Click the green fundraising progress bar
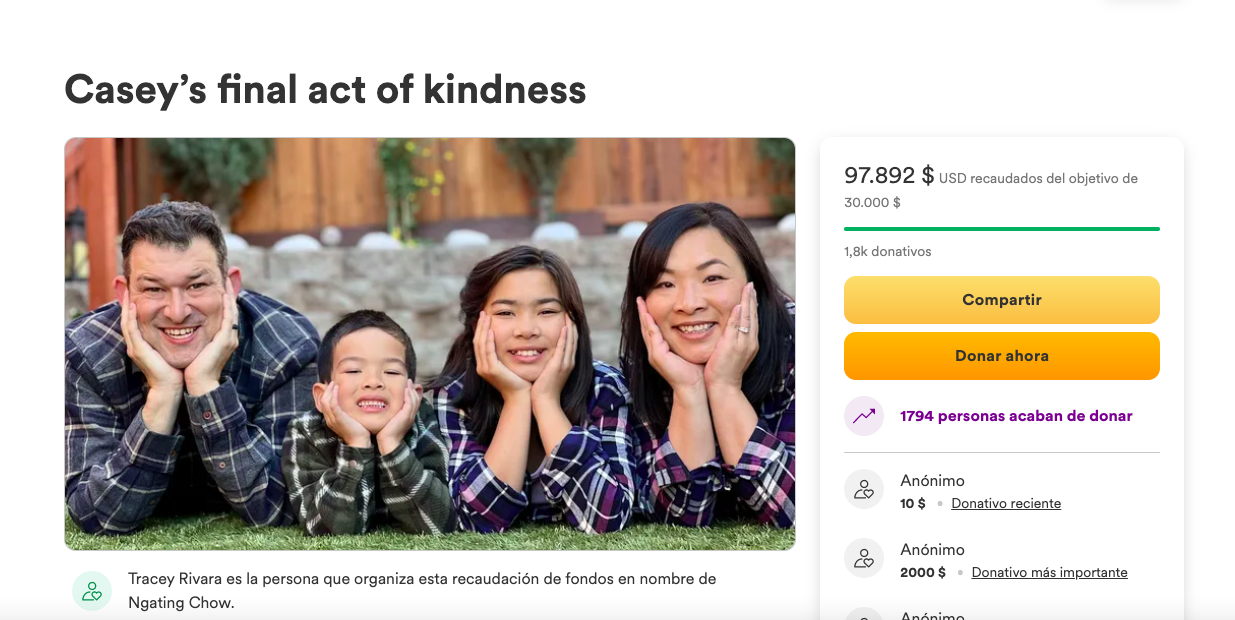Image resolution: width=1235 pixels, height=620 pixels. (1001, 229)
